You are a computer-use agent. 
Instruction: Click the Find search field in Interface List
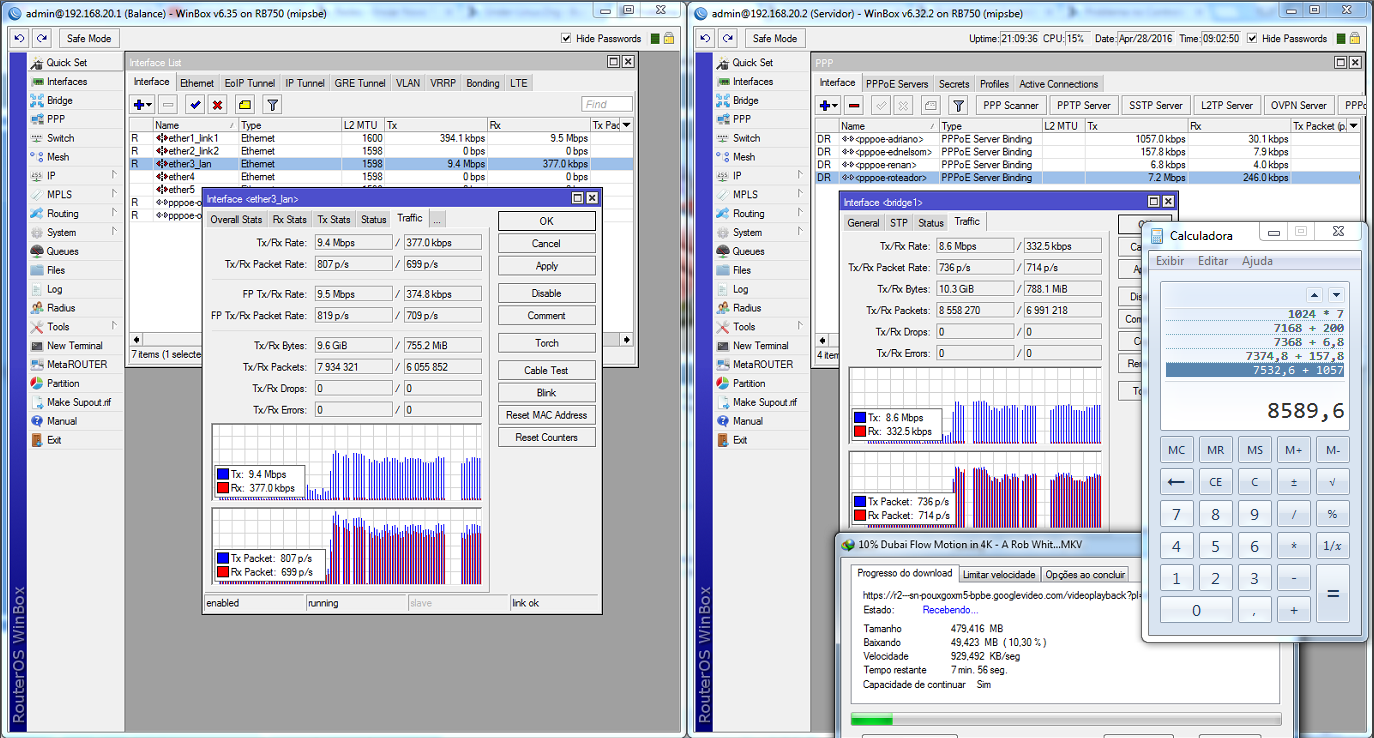[607, 105]
